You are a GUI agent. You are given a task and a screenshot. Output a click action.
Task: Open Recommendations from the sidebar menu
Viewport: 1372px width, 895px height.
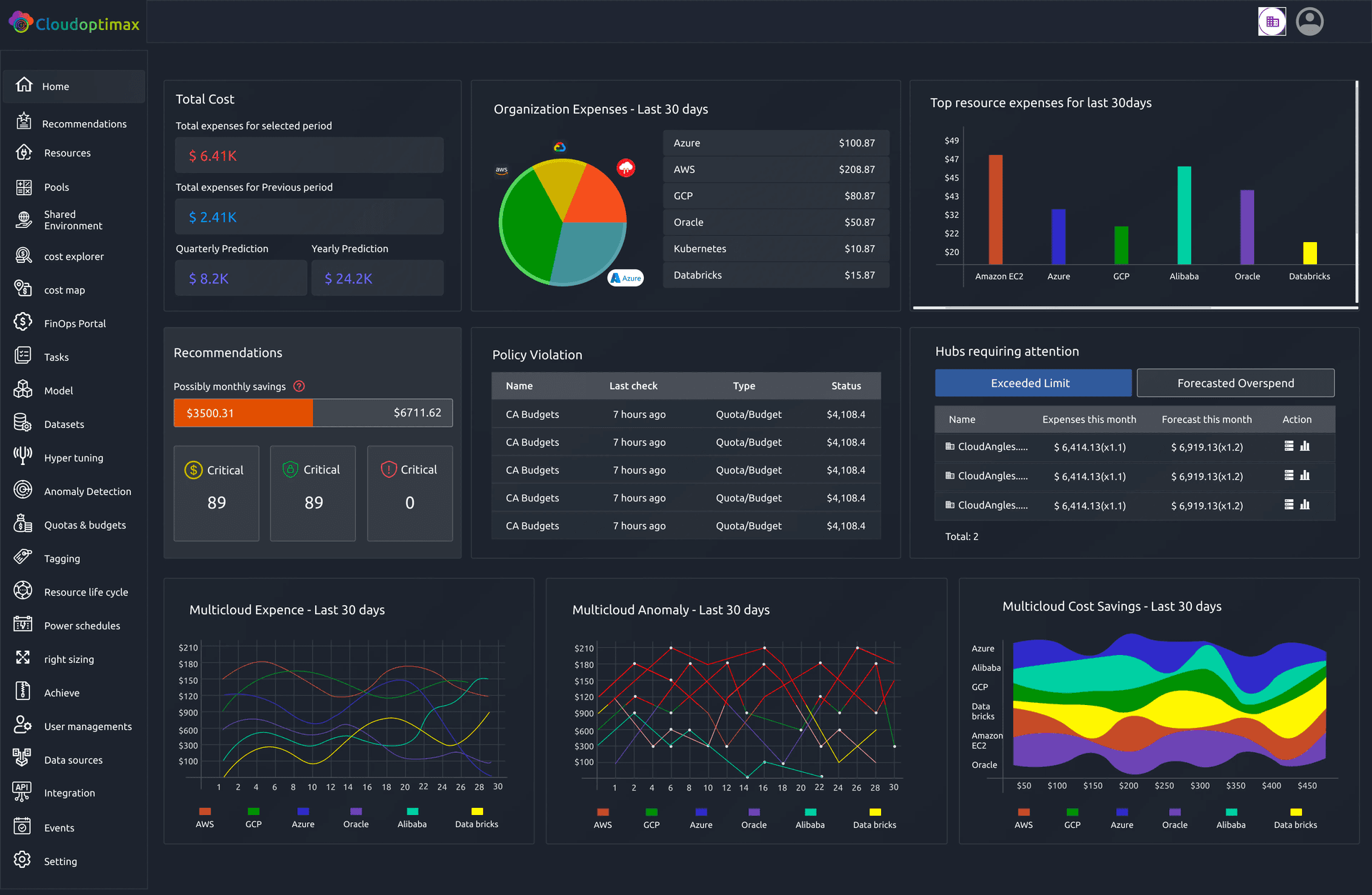(x=84, y=124)
